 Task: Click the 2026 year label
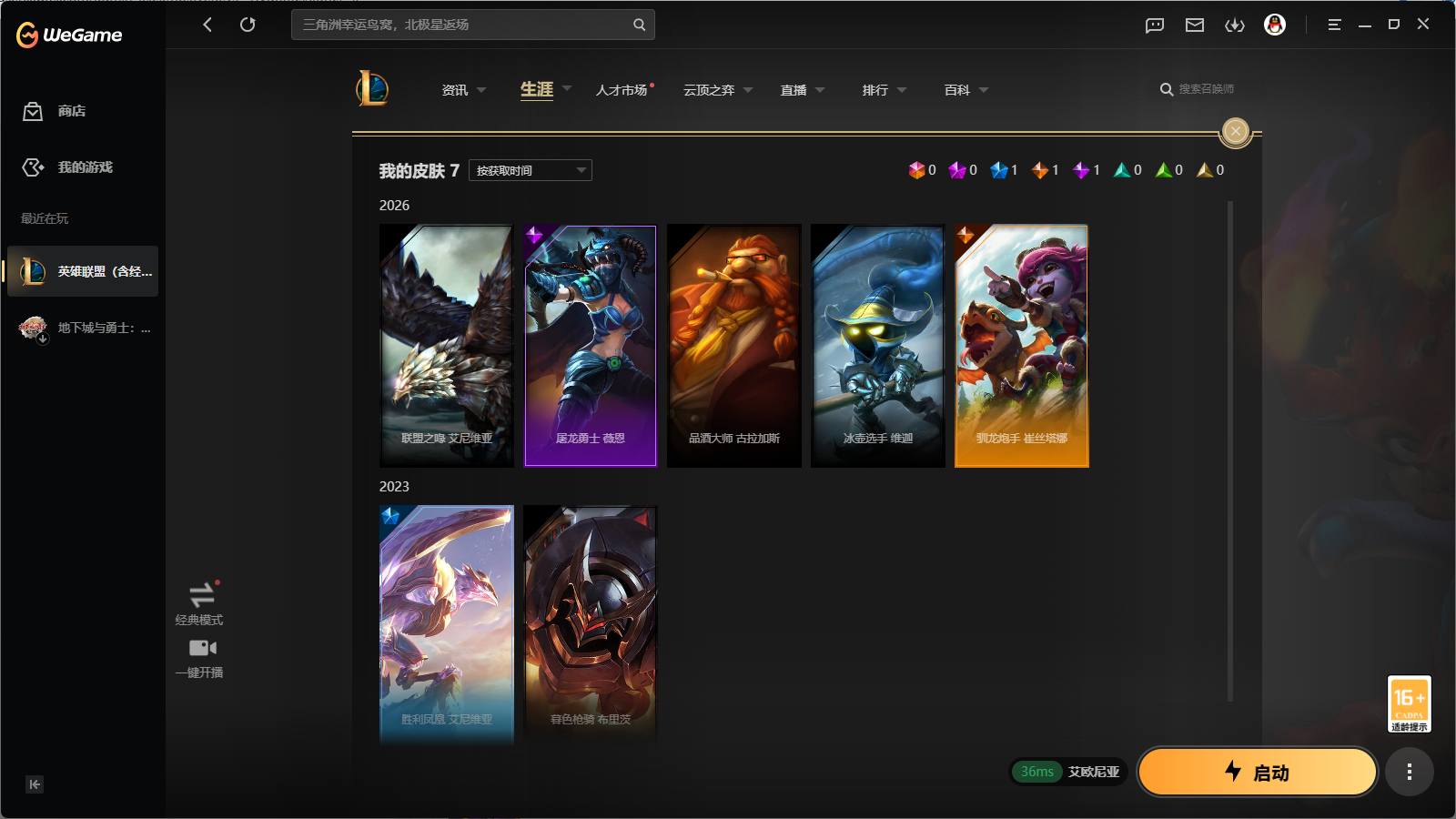(x=394, y=206)
